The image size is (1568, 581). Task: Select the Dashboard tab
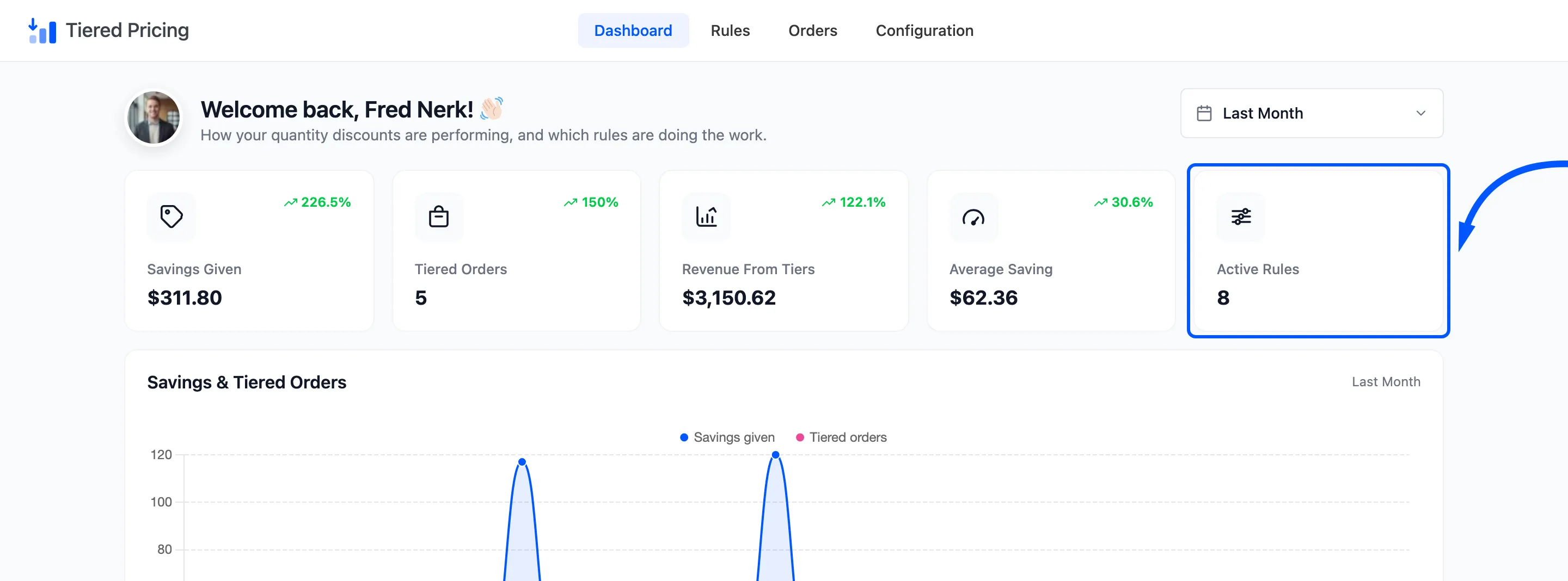[x=633, y=30]
